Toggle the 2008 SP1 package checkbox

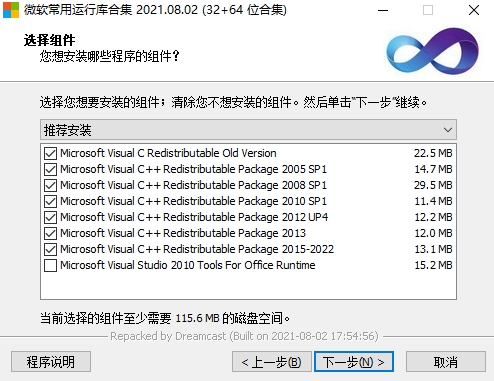click(x=50, y=185)
